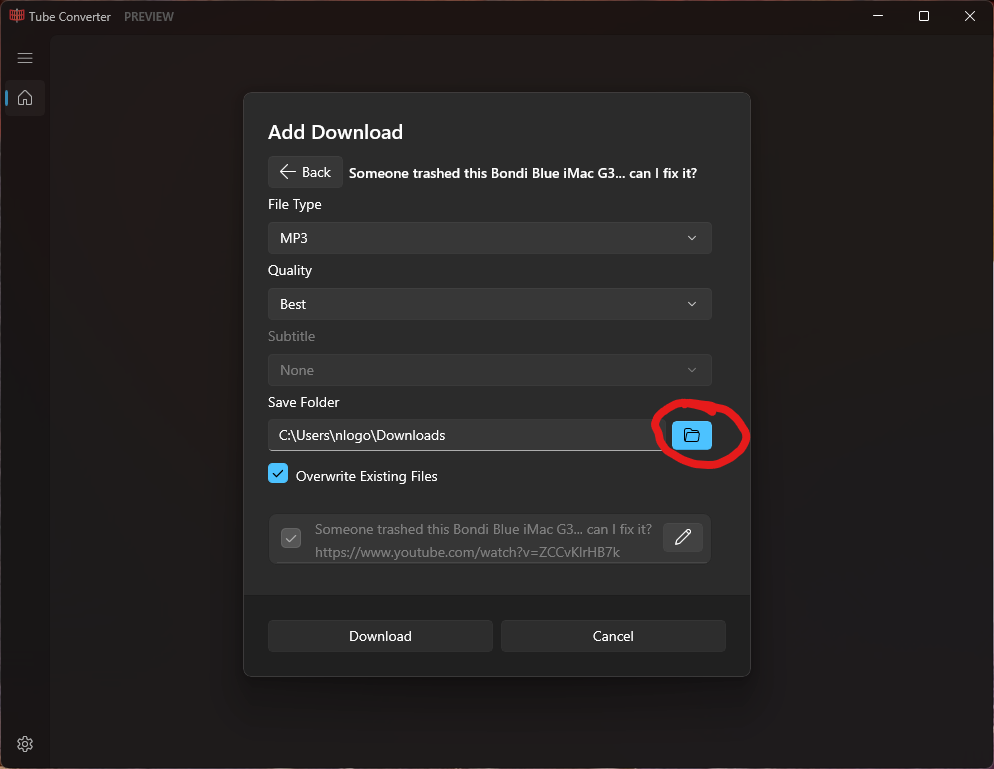Image resolution: width=994 pixels, height=769 pixels.
Task: Edit the download filename via the pencil icon
Action: (683, 537)
